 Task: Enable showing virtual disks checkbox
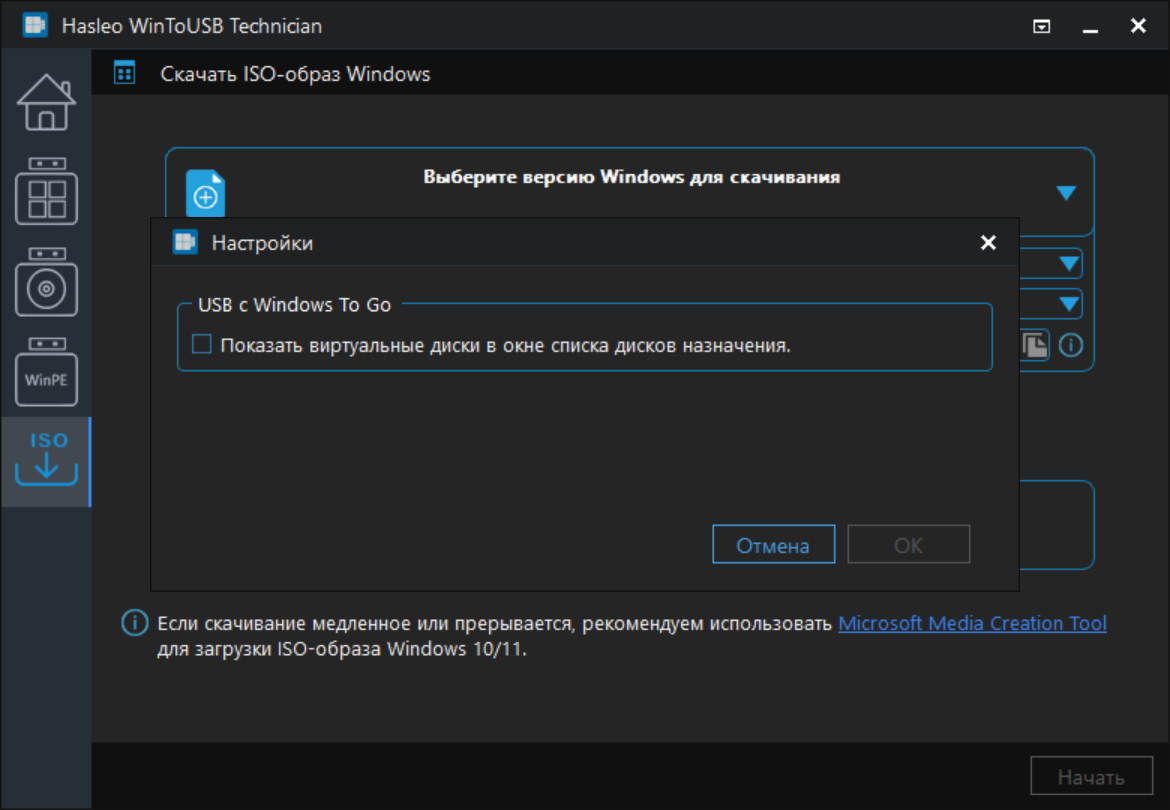tap(201, 344)
